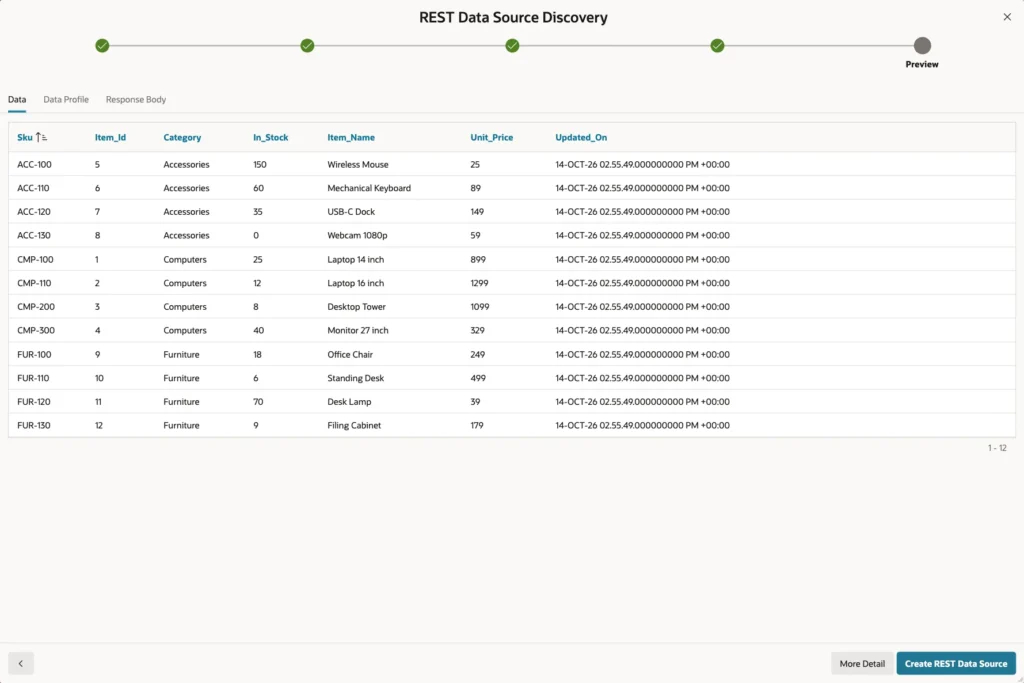Screen dimensions: 1024x683
Task: Sort by the Category column header
Action: [182, 137]
